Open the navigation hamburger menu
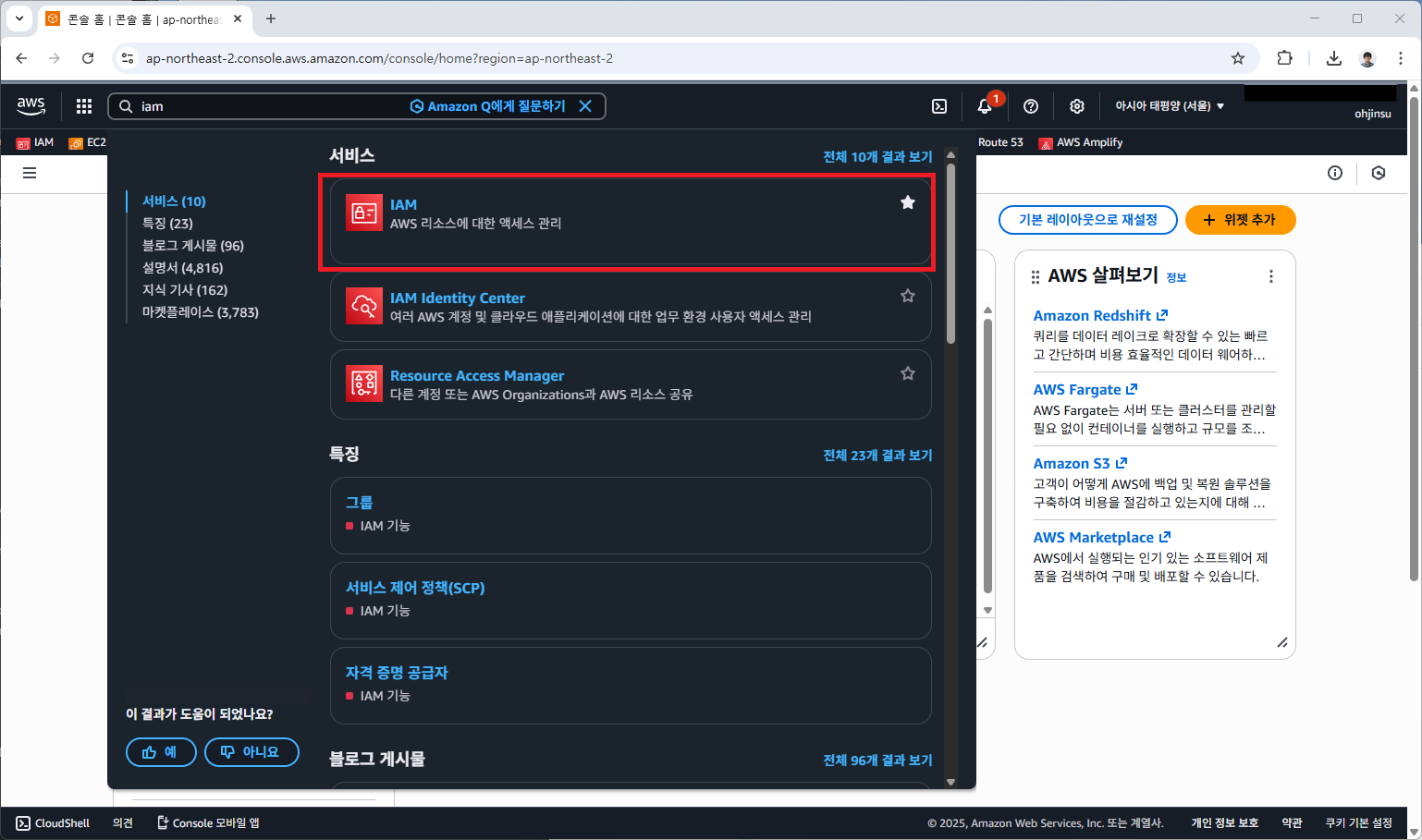 pyautogui.click(x=29, y=173)
